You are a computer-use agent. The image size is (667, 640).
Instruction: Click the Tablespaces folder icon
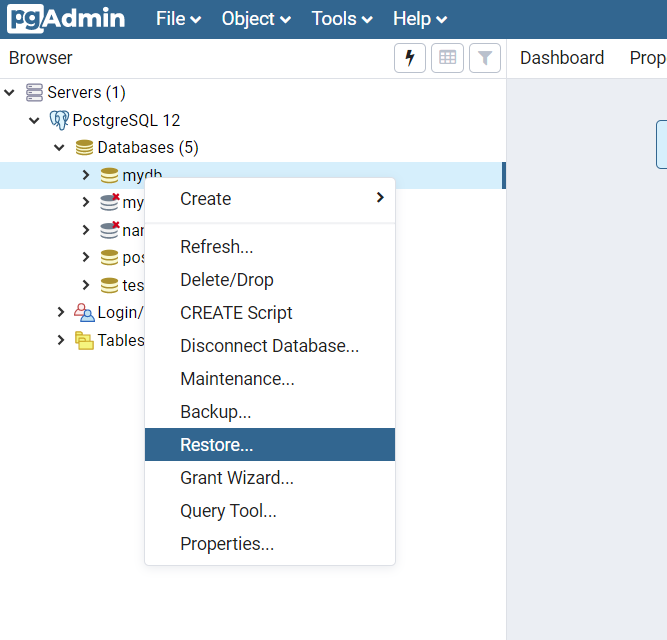pos(85,340)
